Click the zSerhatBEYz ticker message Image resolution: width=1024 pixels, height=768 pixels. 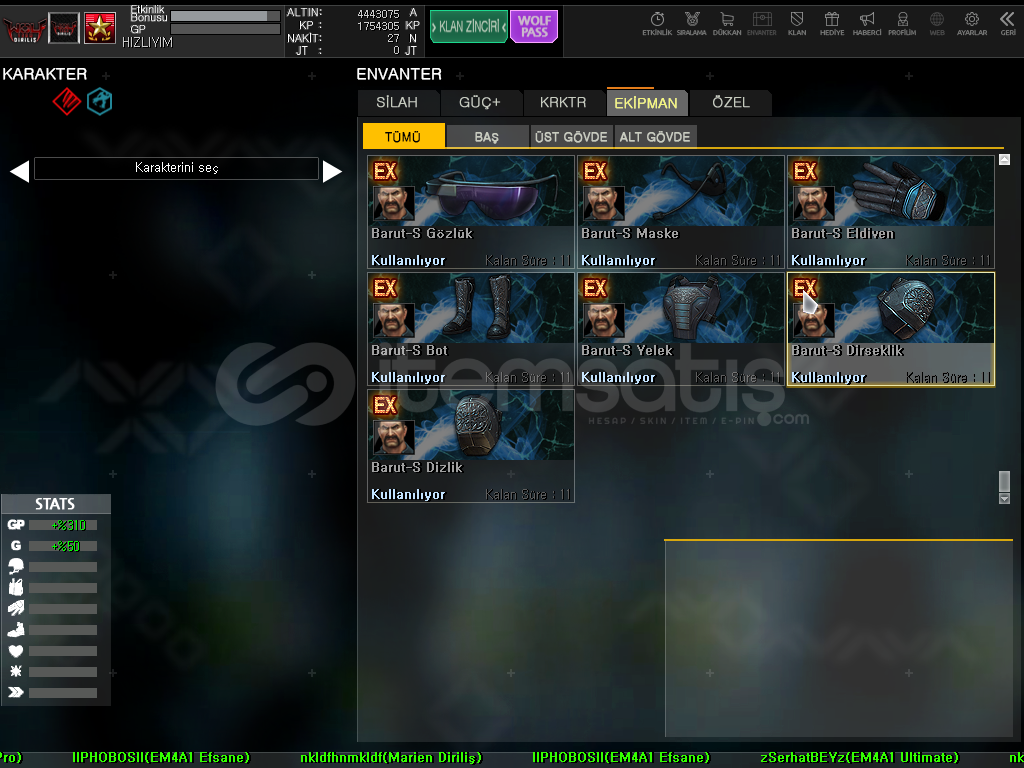(859, 758)
